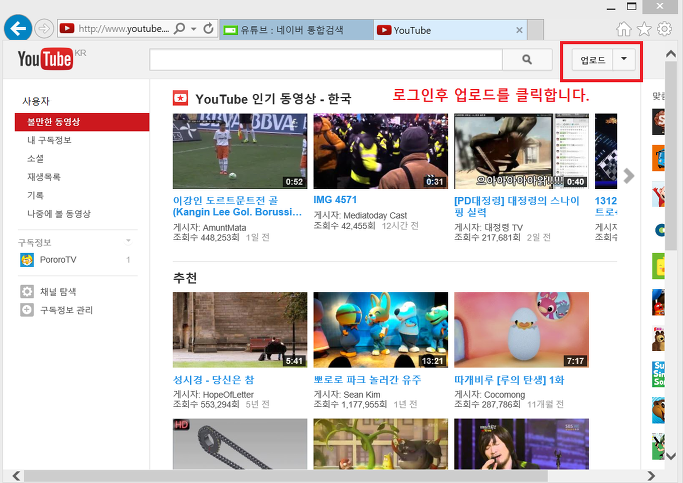This screenshot has width=683, height=483.
Task: Open the dropdown arrow next to 업로드
Action: click(x=624, y=59)
